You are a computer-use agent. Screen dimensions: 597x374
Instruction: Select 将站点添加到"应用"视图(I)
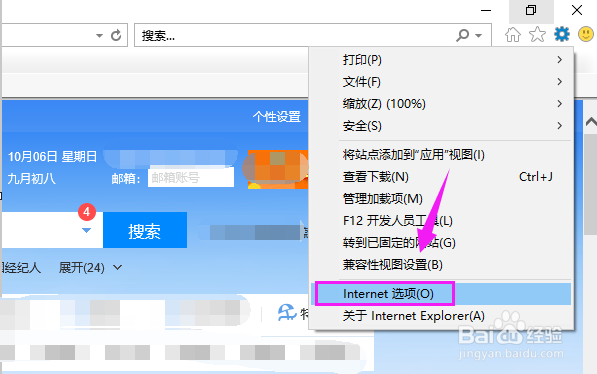click(x=442, y=155)
